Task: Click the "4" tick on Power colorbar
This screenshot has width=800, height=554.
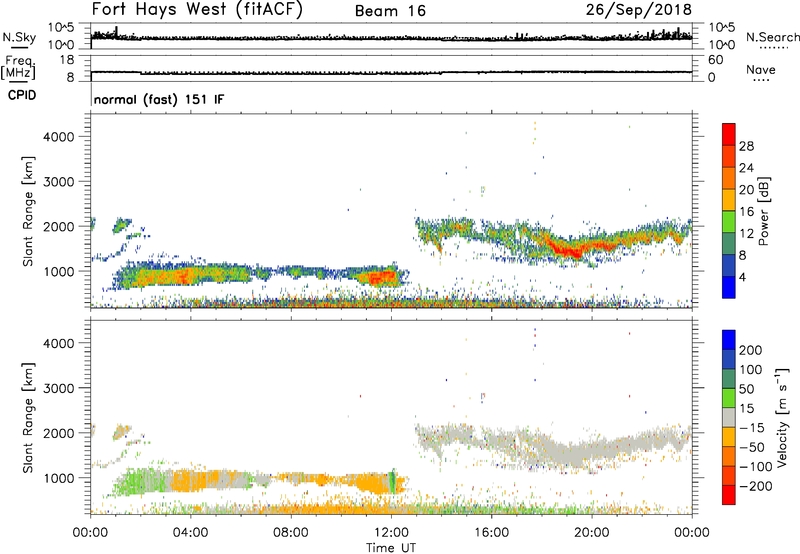Action: 743,277
